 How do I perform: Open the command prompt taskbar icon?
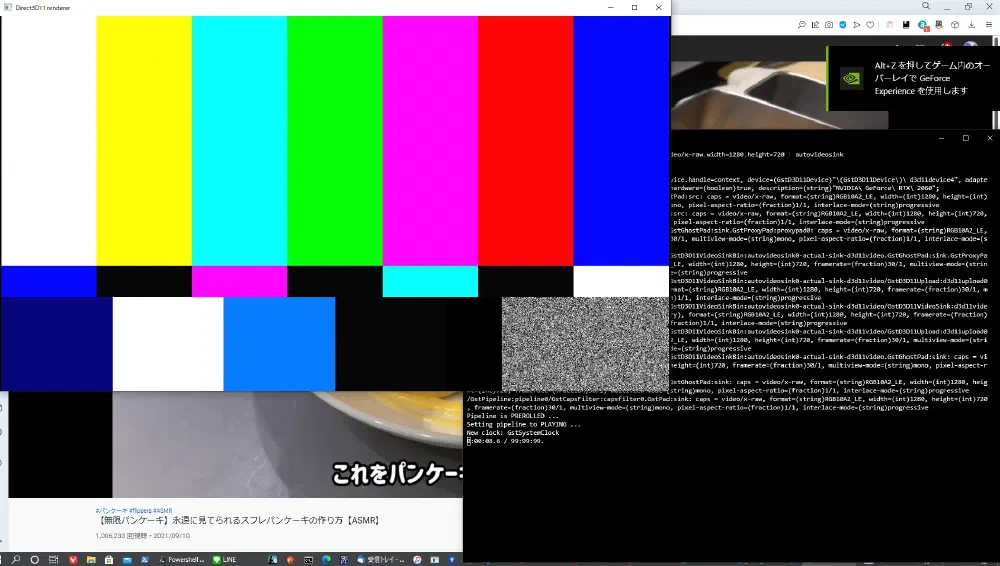point(308,560)
